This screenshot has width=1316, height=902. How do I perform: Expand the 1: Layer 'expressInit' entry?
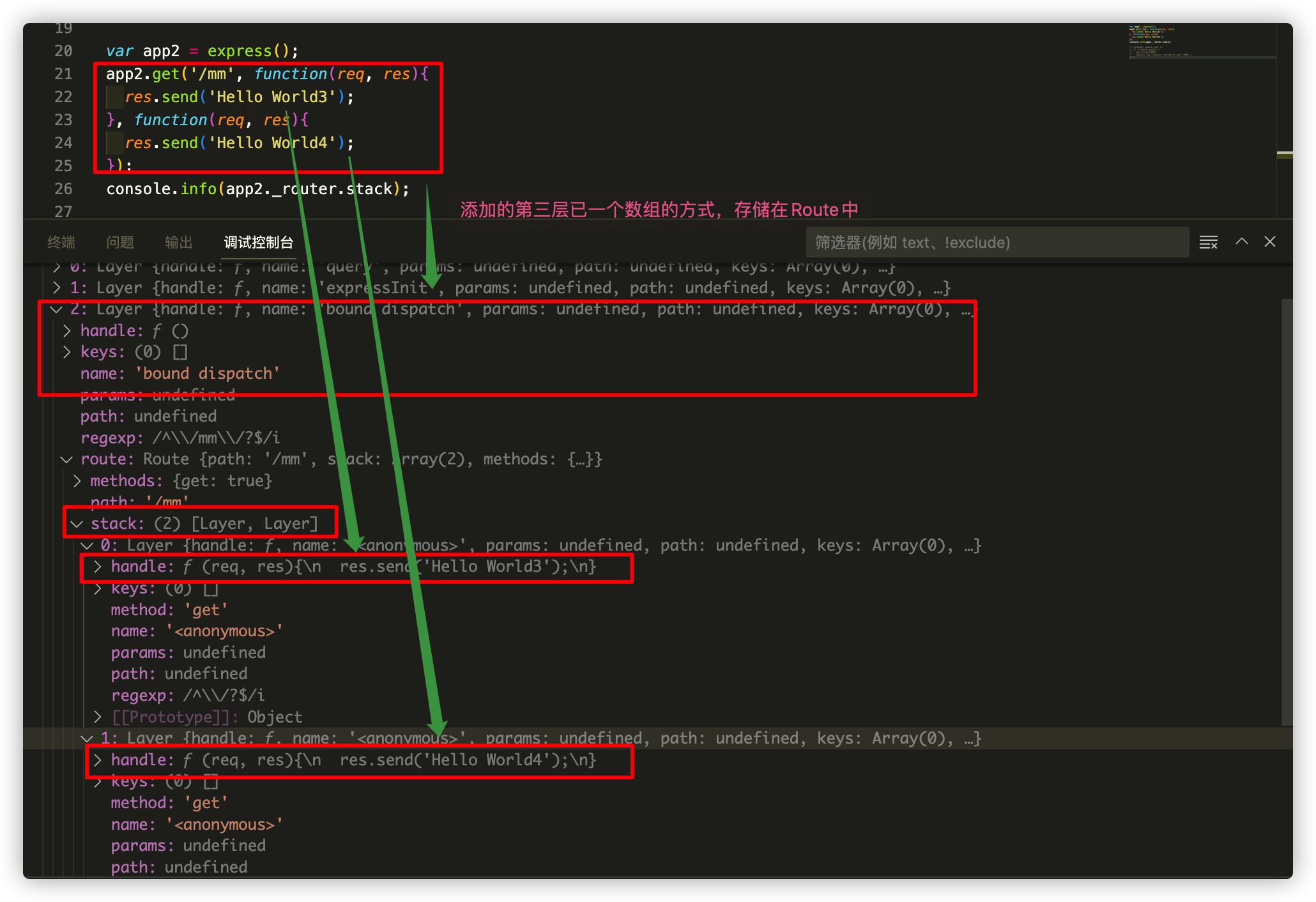[57, 287]
